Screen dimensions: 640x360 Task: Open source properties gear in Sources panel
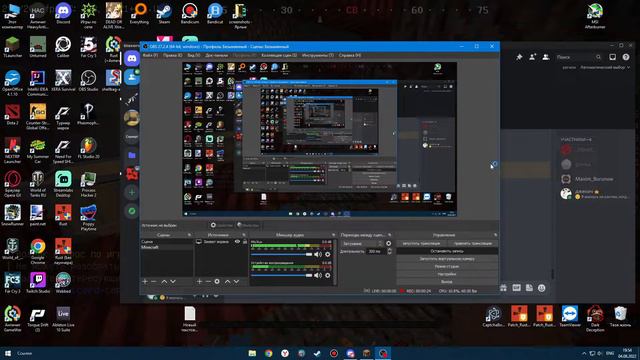(217, 282)
